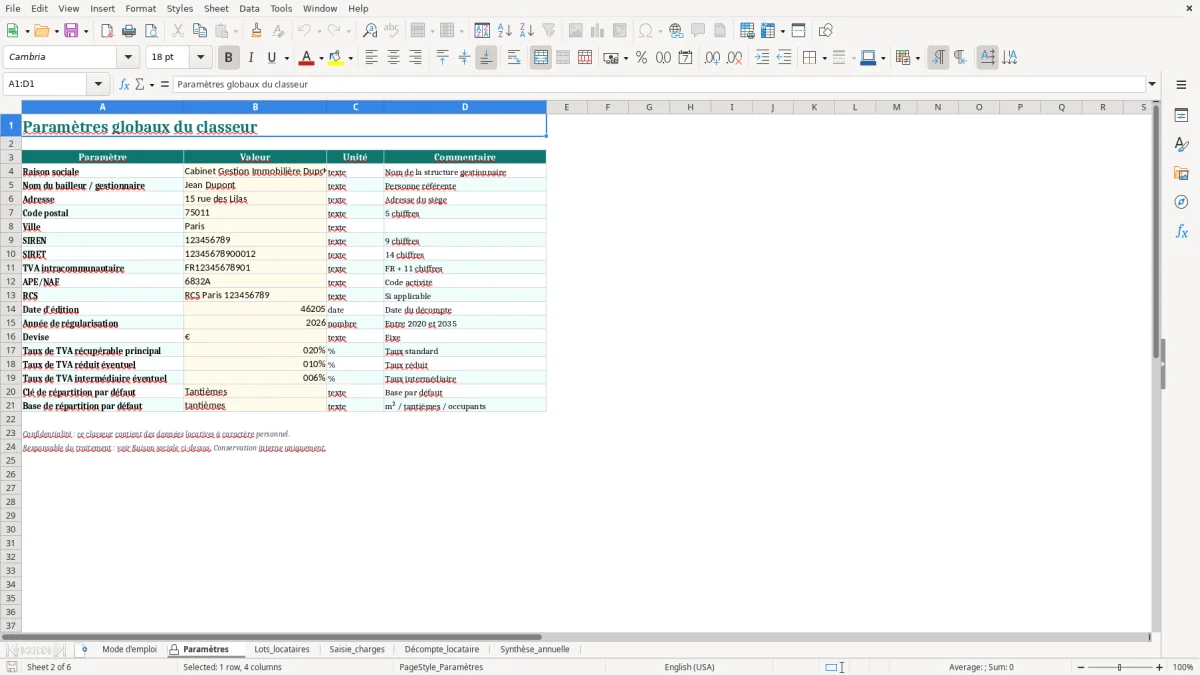Open the Name Box dropdown arrow
The image size is (1200, 675).
(98, 84)
